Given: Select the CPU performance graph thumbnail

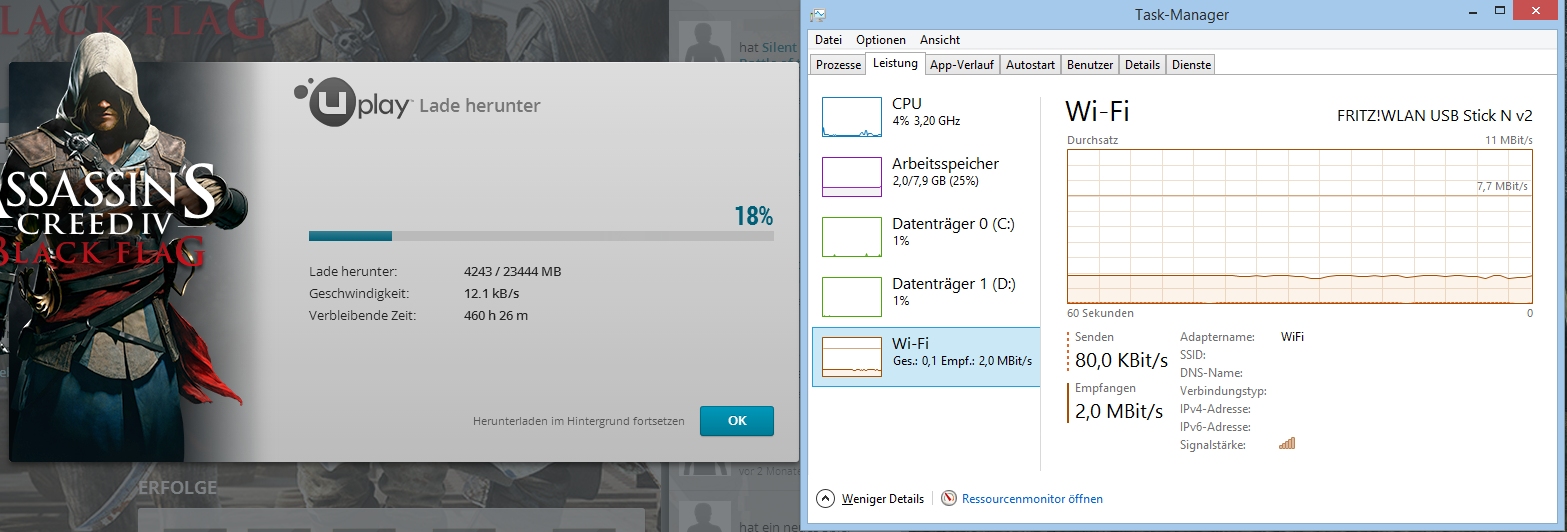Looking at the screenshot, I should click(x=852, y=117).
